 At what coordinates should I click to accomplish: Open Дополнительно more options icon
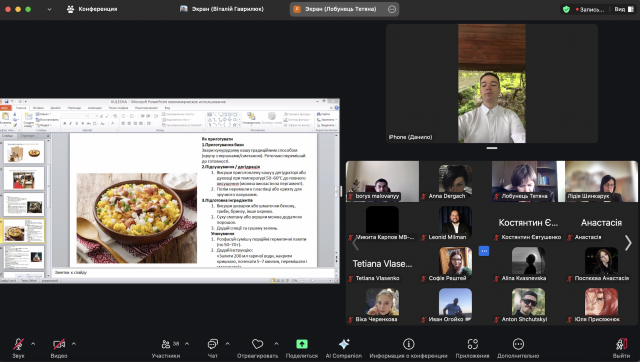click(518, 344)
